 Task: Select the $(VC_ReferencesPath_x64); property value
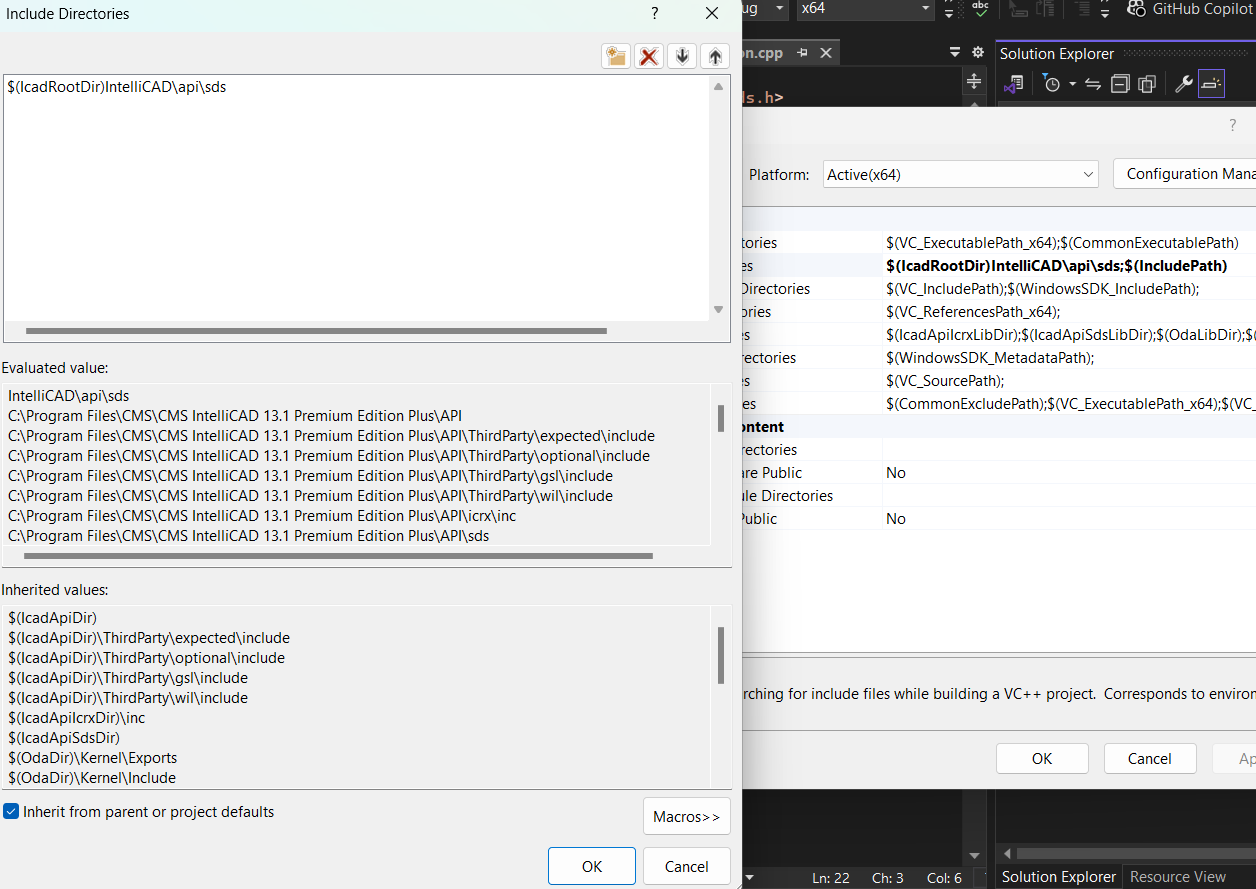[973, 311]
